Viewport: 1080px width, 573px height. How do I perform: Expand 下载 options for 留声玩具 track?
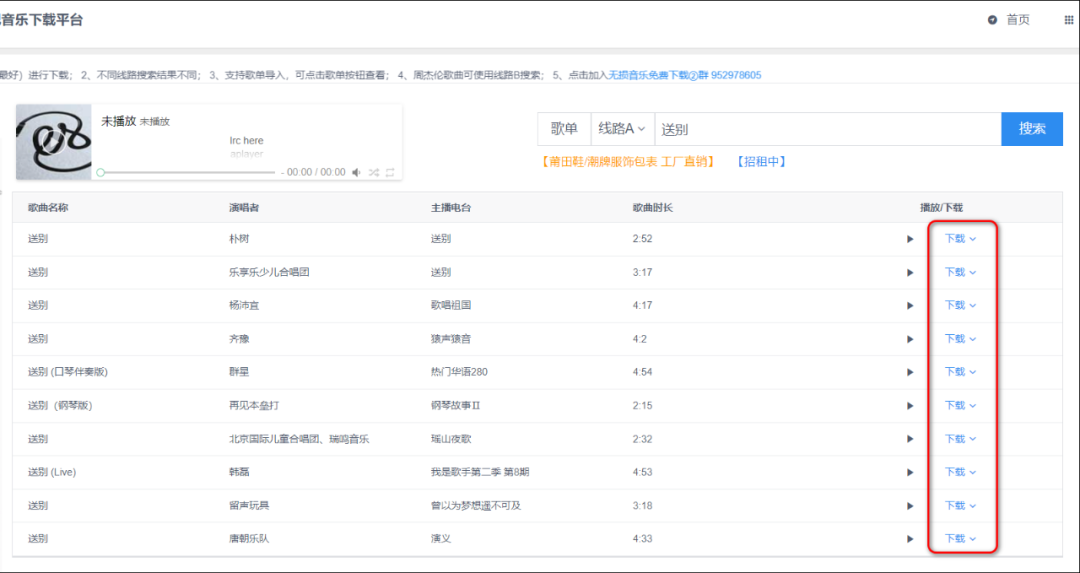tap(960, 506)
